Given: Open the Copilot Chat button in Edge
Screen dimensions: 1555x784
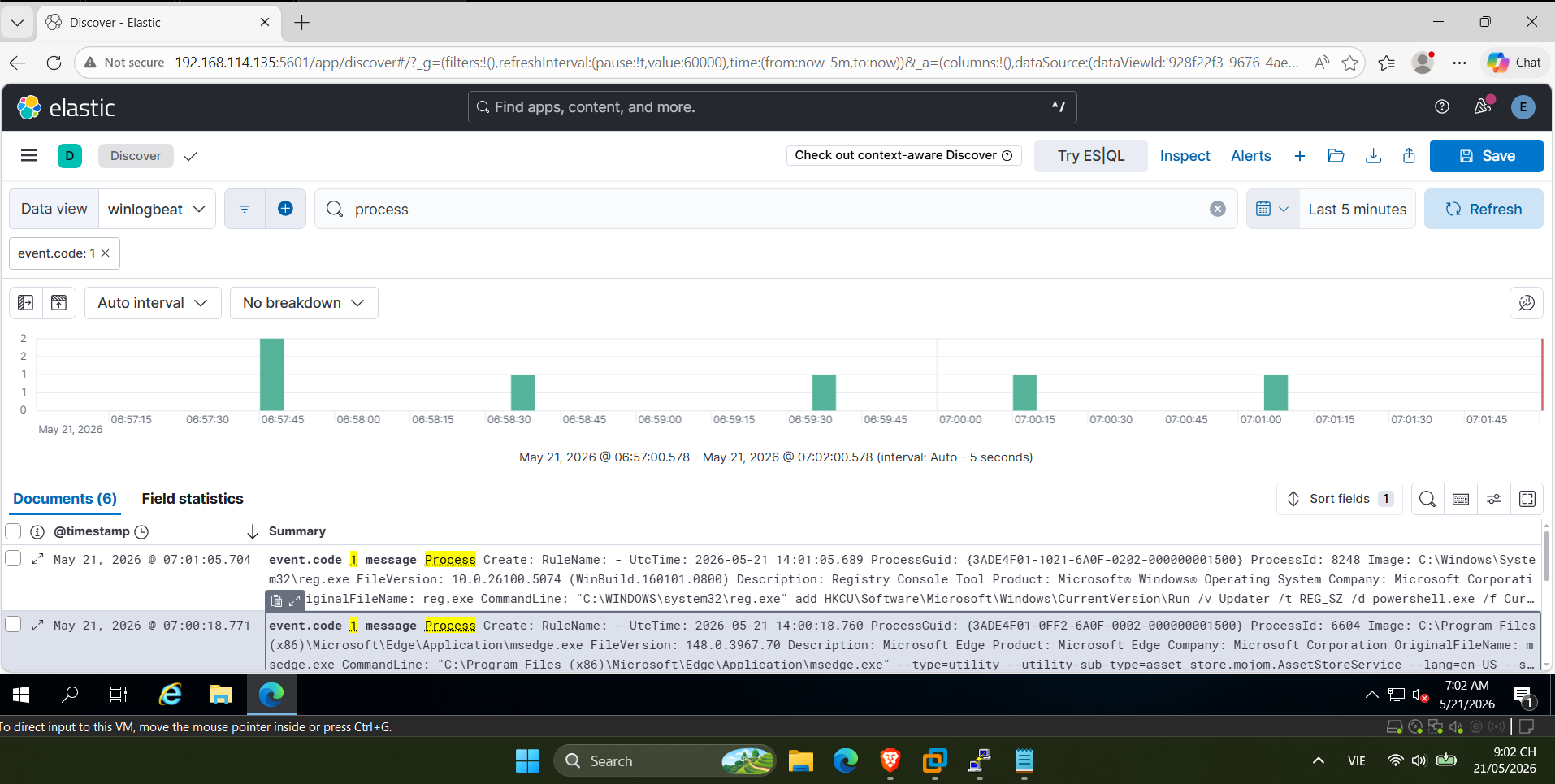Looking at the screenshot, I should [x=1514, y=63].
